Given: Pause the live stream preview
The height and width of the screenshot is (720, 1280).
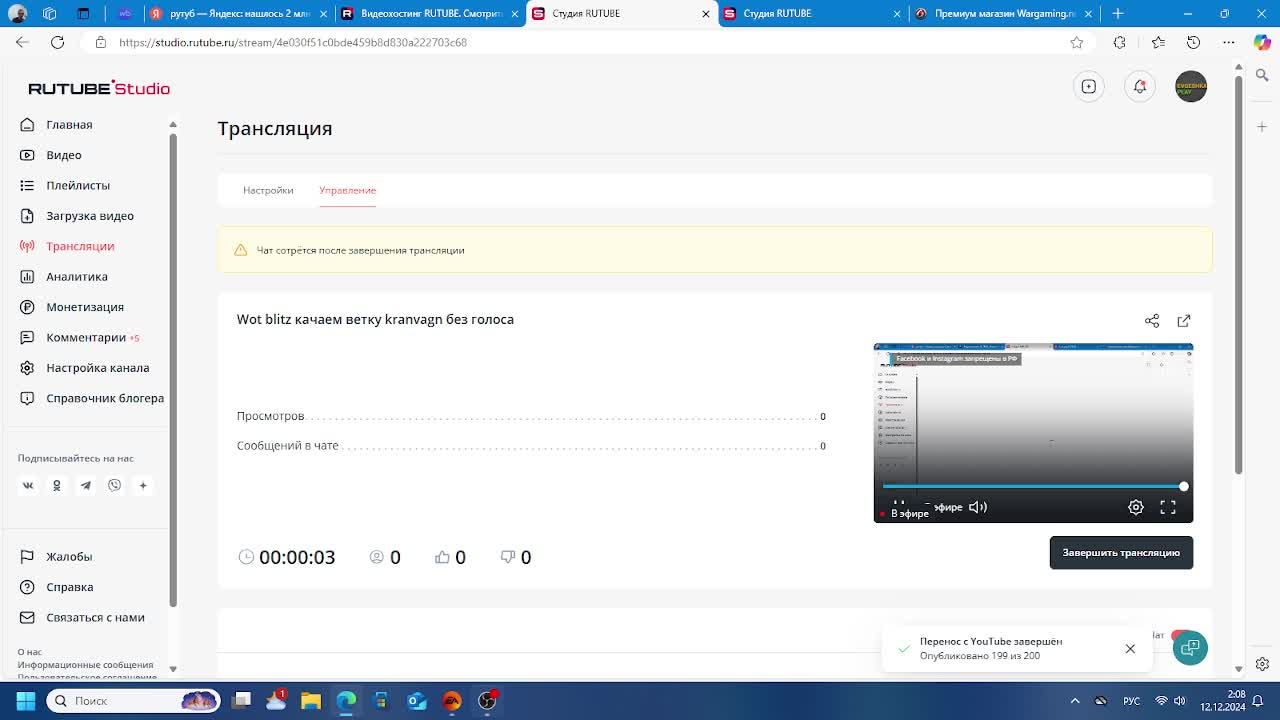Looking at the screenshot, I should pyautogui.click(x=898, y=505).
